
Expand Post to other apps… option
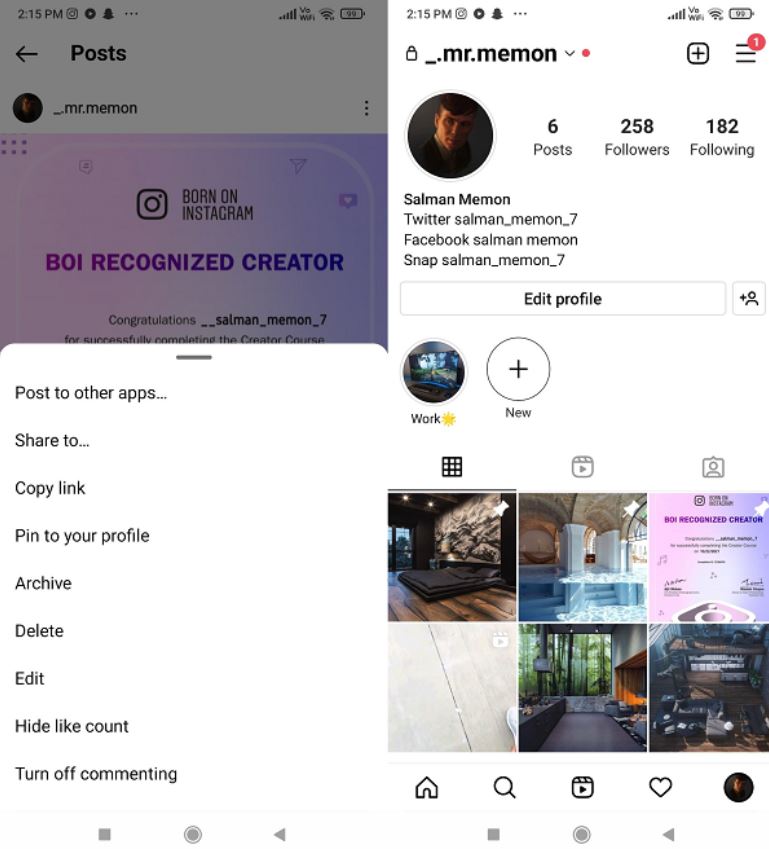[90, 393]
